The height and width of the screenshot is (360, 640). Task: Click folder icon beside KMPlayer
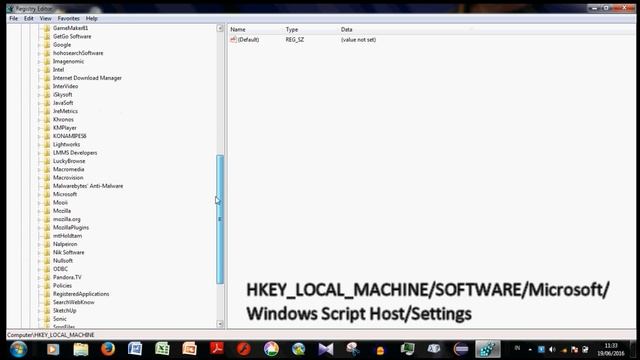[47, 128]
